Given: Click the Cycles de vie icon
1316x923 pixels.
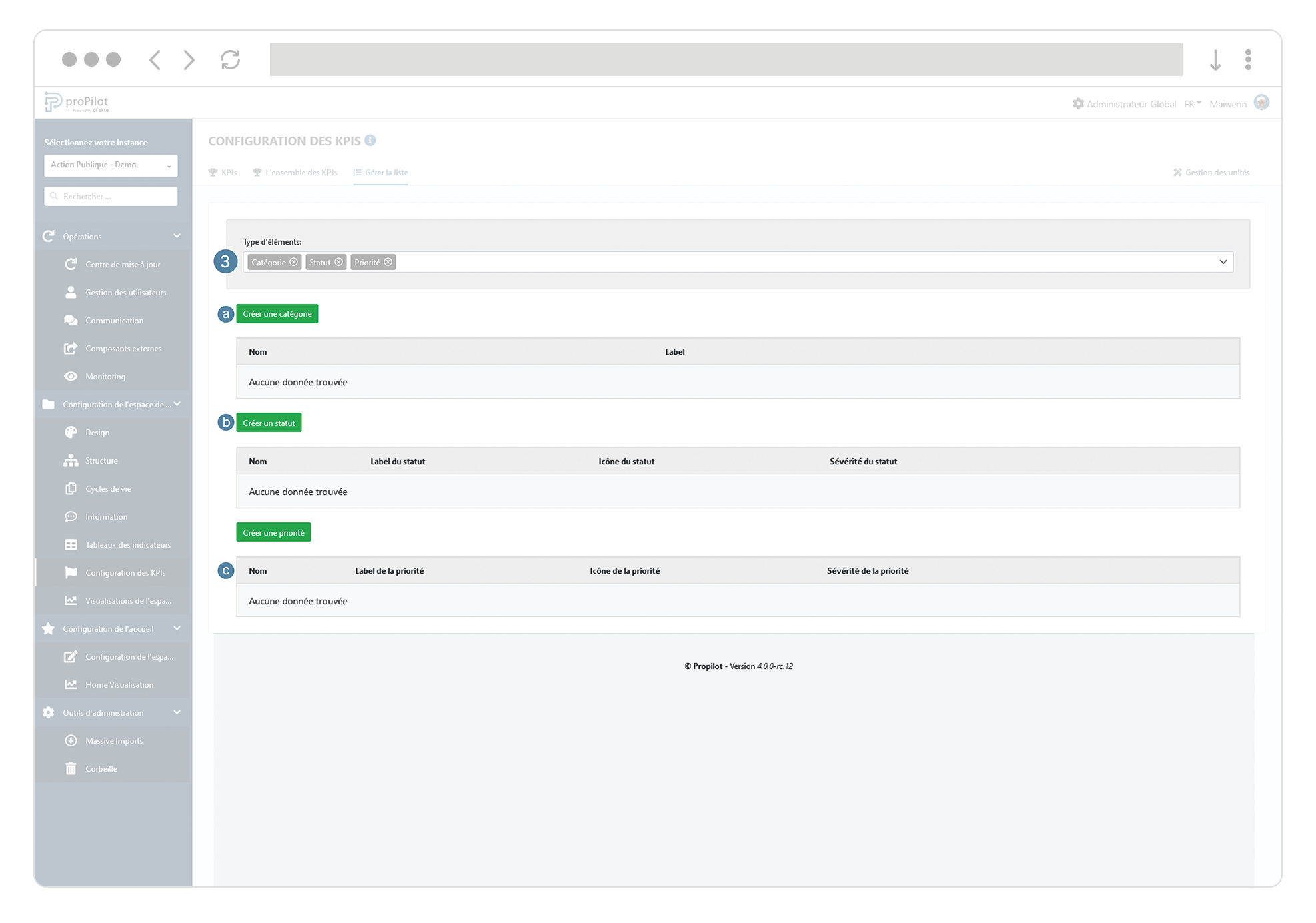Looking at the screenshot, I should click(71, 488).
